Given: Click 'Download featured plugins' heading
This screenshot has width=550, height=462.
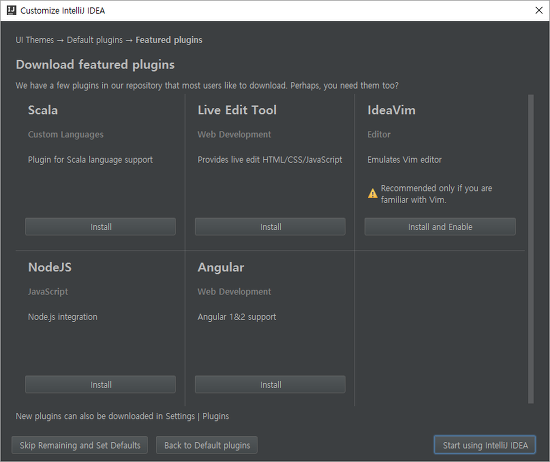Looking at the screenshot, I should pos(95,65).
